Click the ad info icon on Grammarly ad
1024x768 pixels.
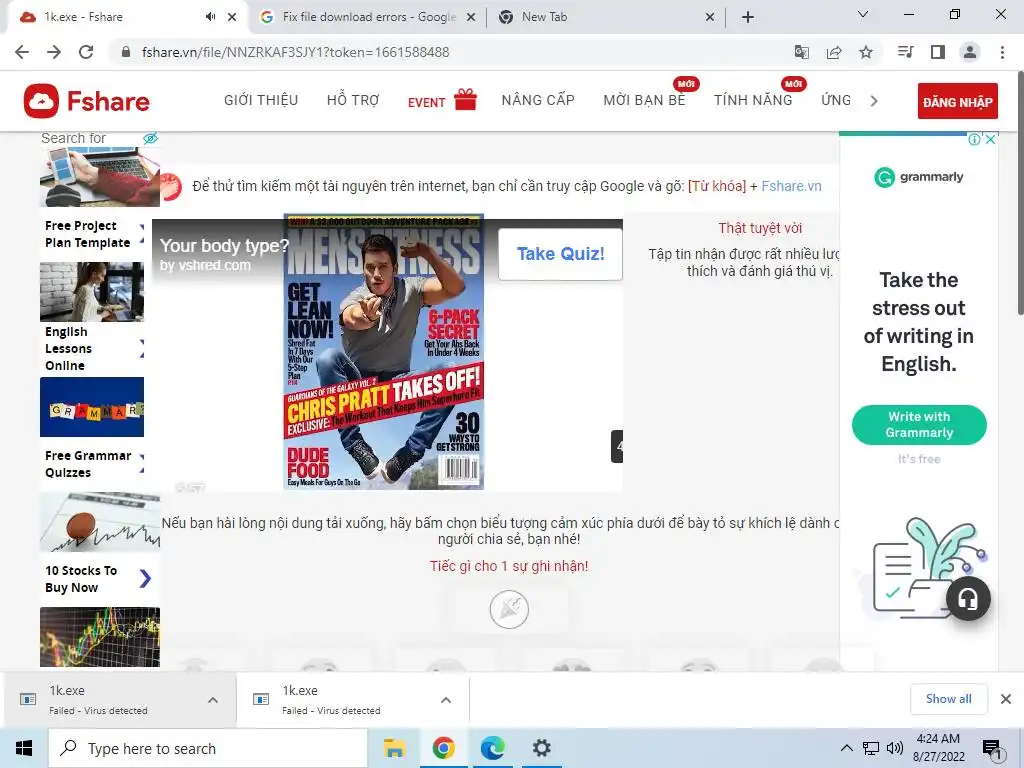(x=974, y=139)
